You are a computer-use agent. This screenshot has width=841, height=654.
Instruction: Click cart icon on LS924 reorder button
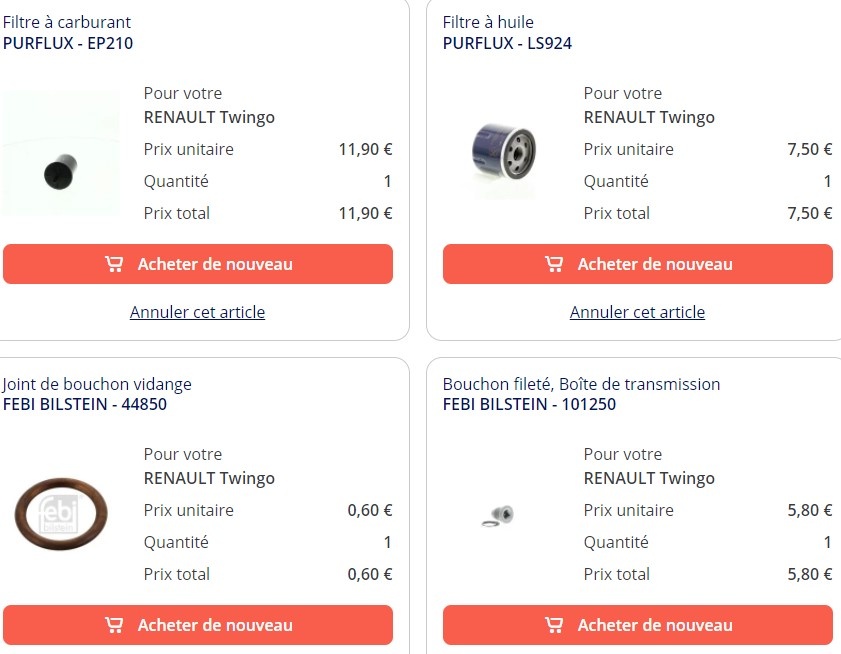(x=554, y=264)
